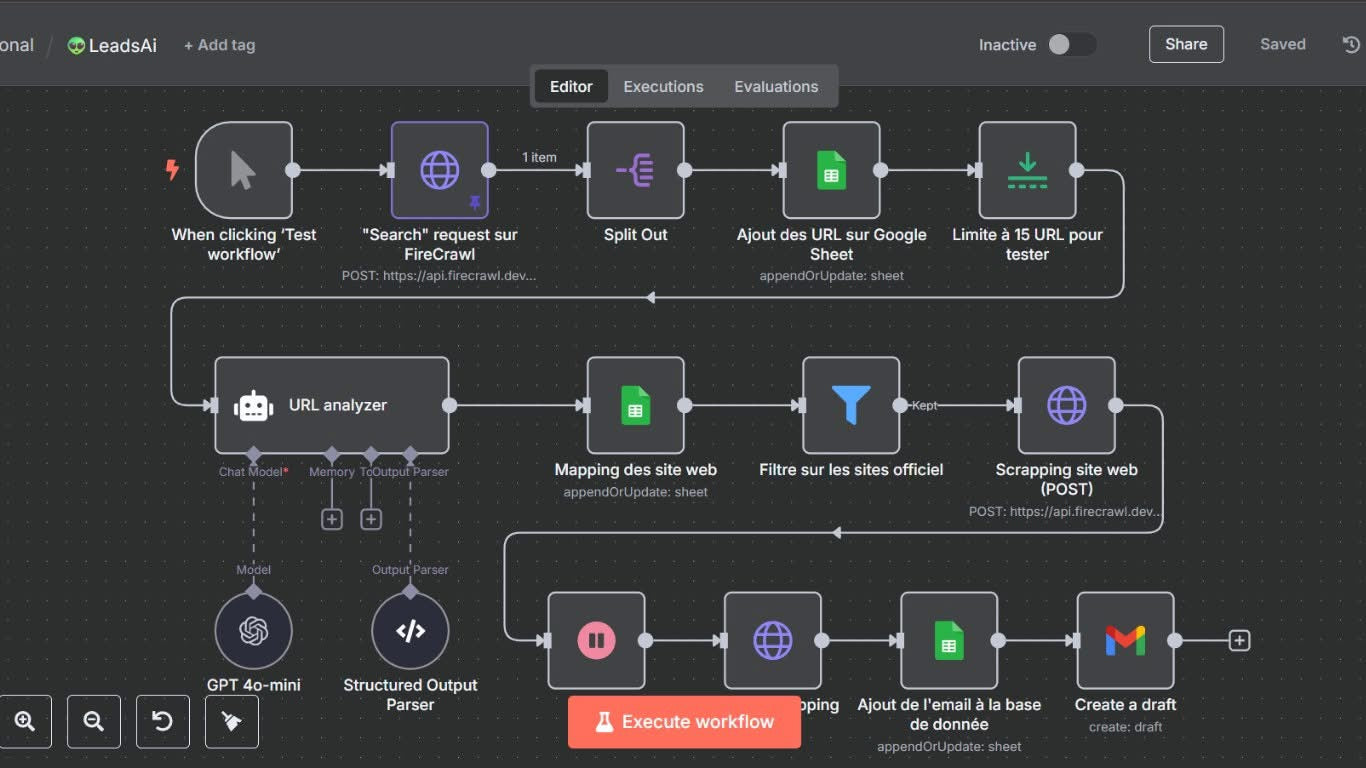1366x768 pixels.
Task: Click the Output Parser connector diamond on URL analyzer
Action: point(410,453)
